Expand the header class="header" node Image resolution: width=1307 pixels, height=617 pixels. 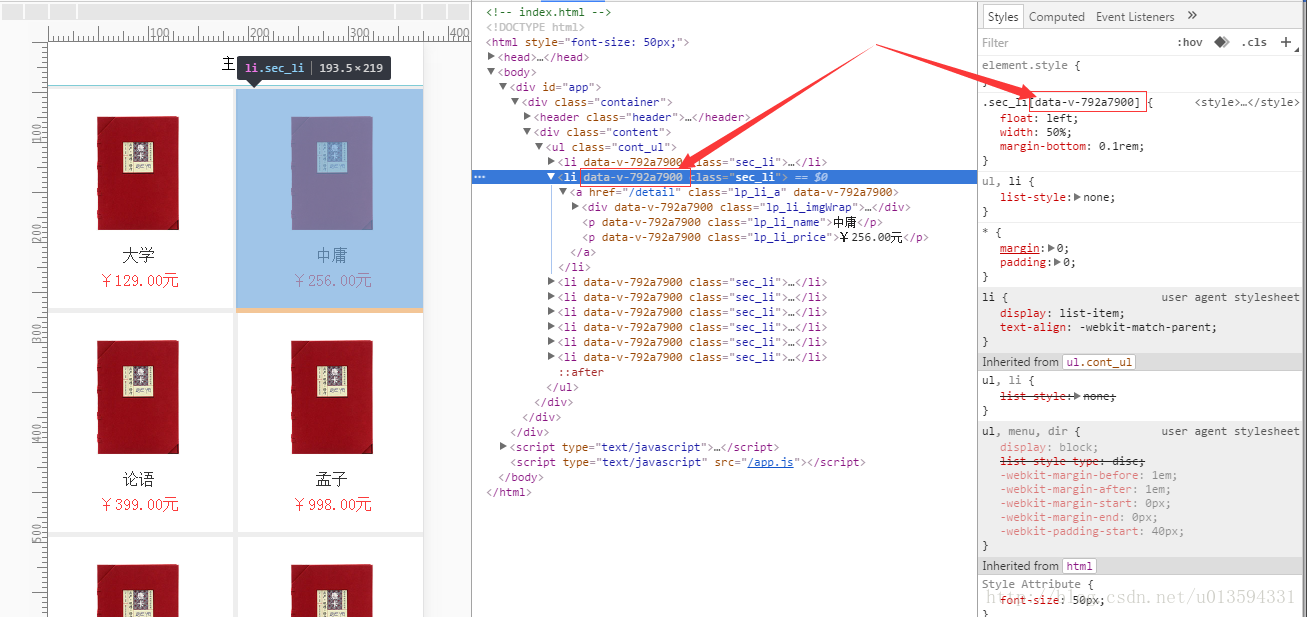pyautogui.click(x=527, y=117)
